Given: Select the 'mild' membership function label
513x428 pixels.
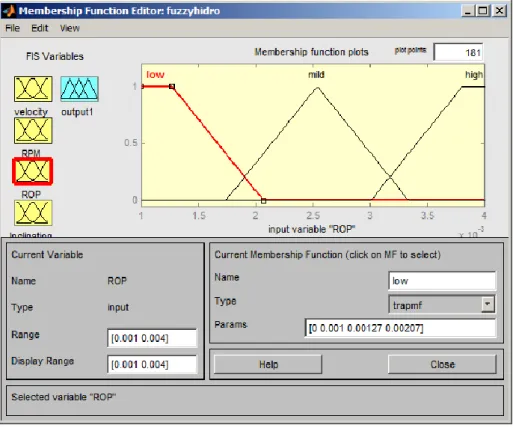Looking at the screenshot, I should [316, 74].
